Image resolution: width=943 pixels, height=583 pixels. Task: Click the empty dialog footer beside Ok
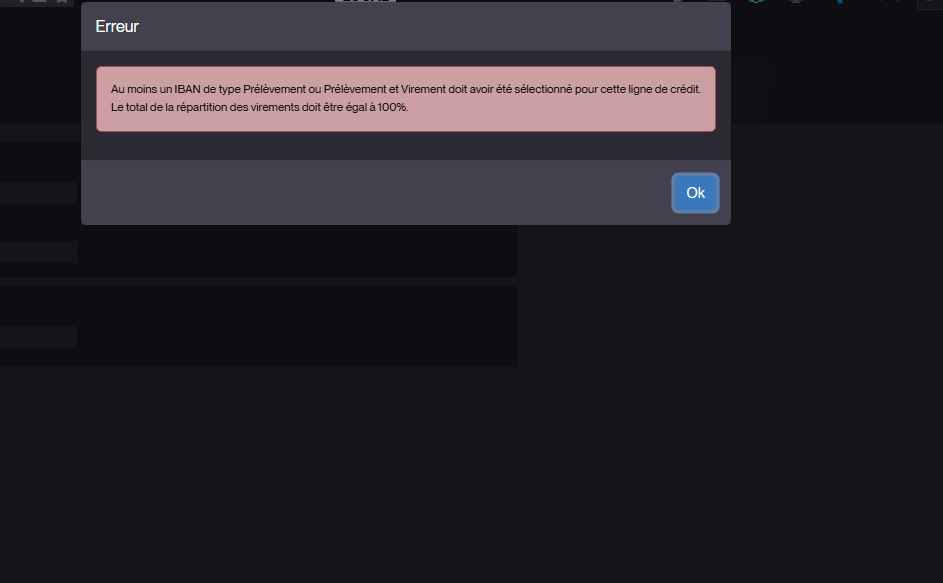376,193
